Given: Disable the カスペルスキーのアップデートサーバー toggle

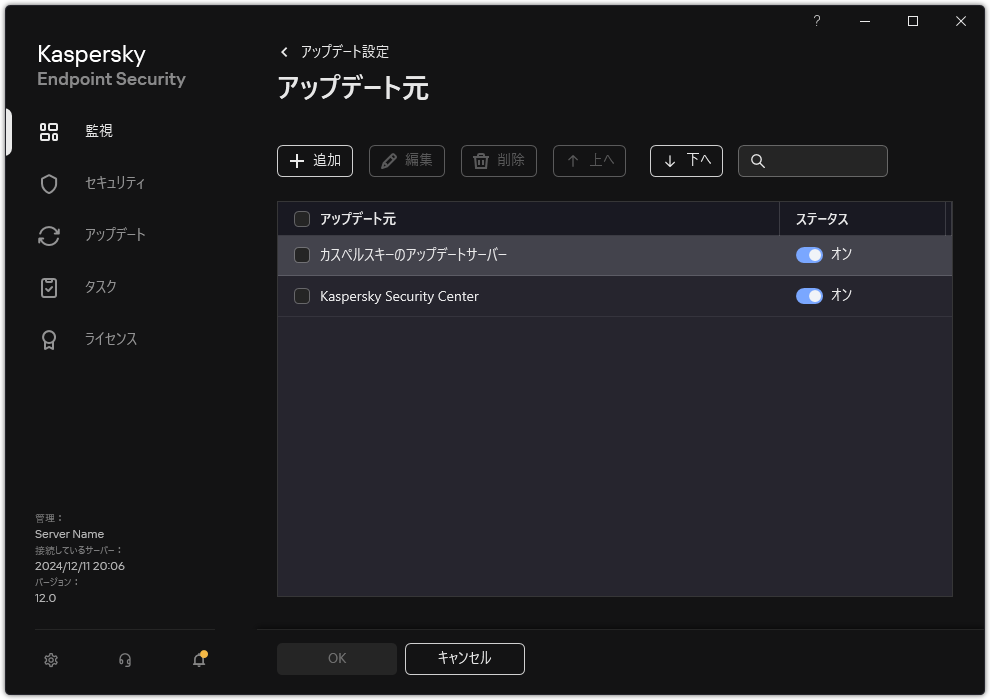Looking at the screenshot, I should point(810,255).
